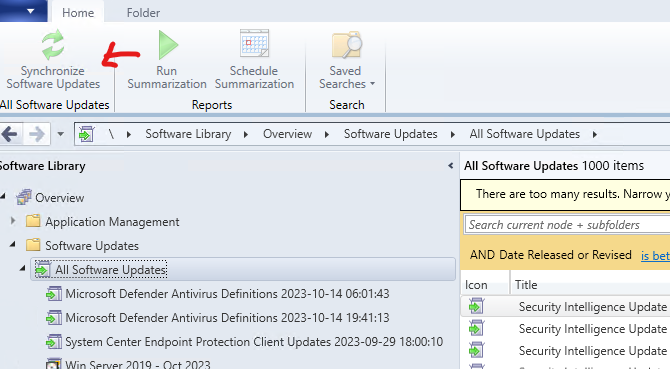Viewport: 670px width, 369px height.
Task: Select Software Updates in breadcrumb bar
Action: [x=391, y=134]
